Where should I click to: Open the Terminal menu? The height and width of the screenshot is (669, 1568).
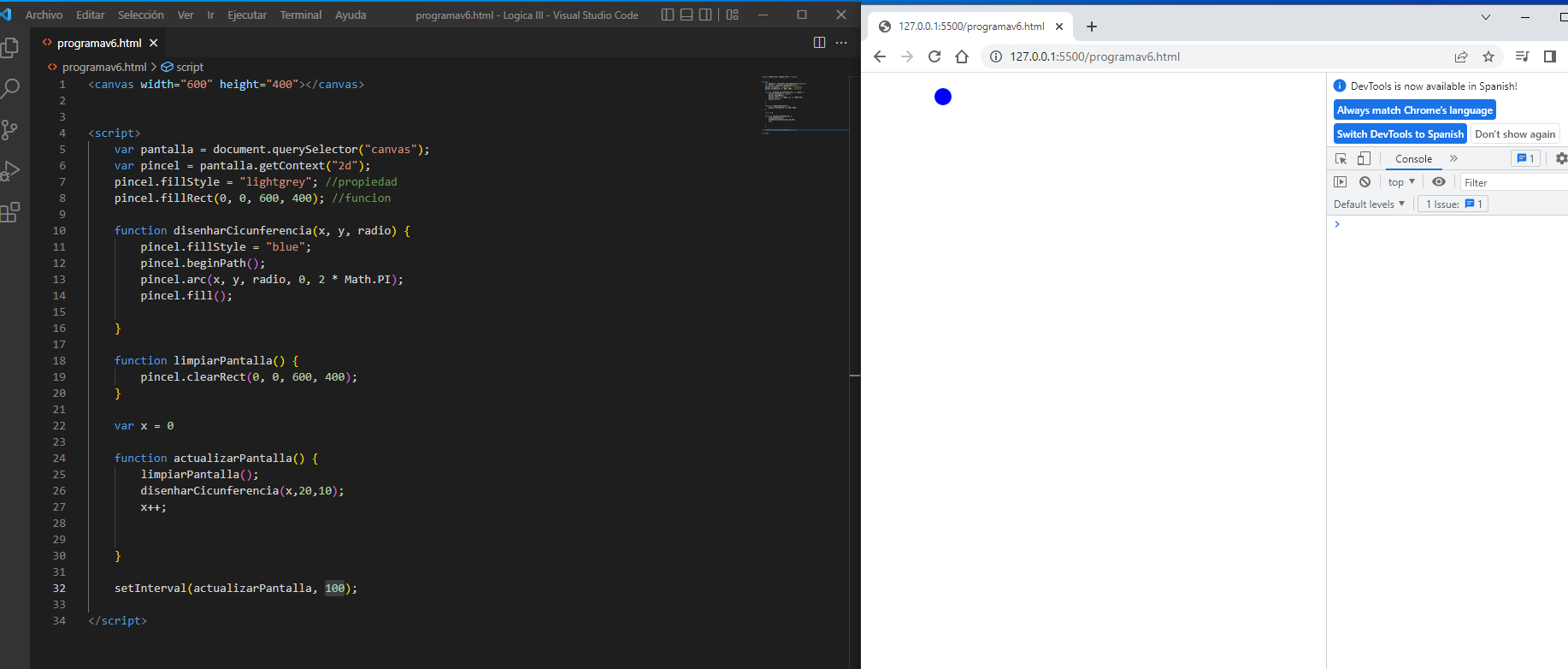[301, 15]
